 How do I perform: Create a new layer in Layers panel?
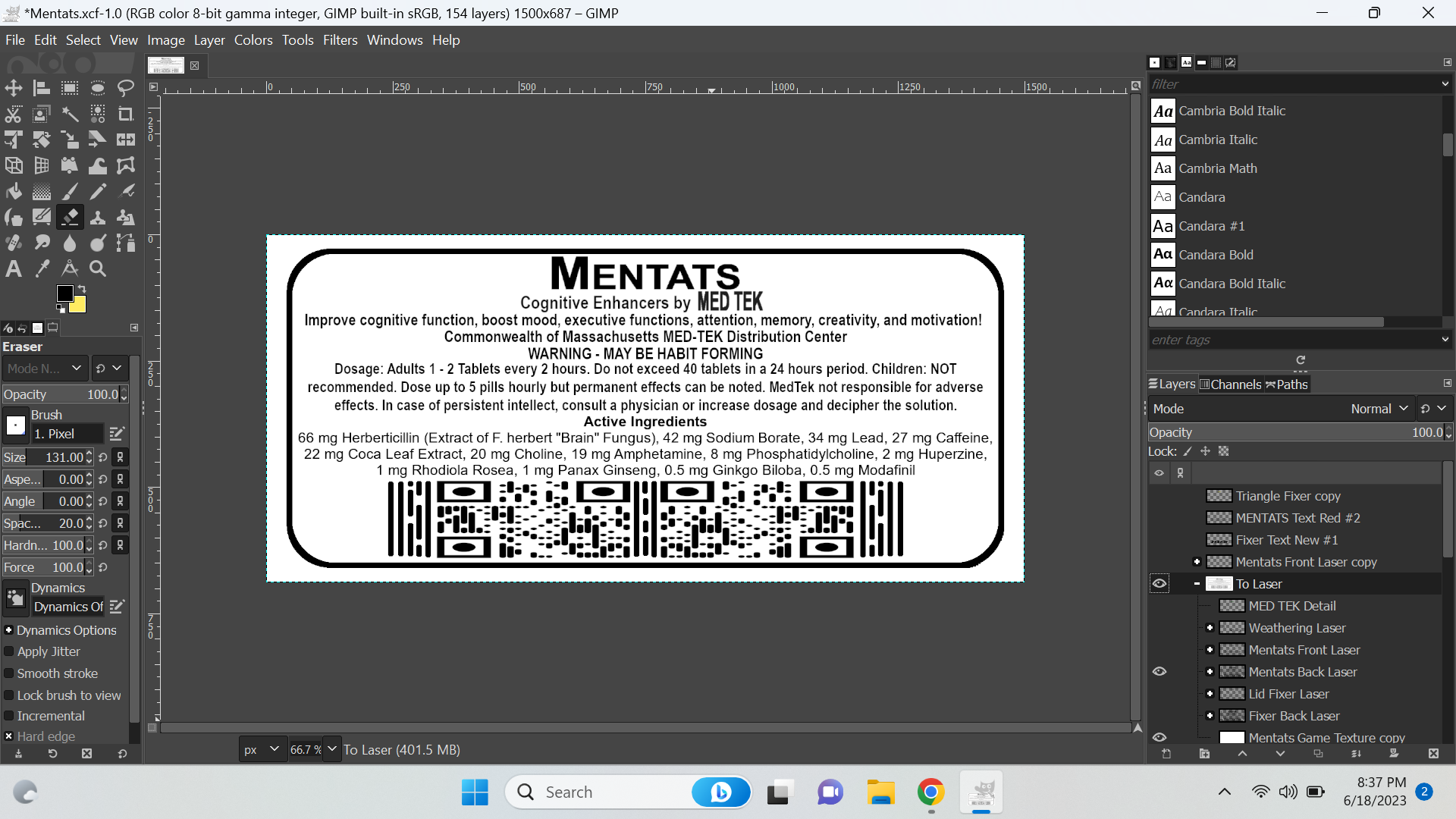(1166, 754)
